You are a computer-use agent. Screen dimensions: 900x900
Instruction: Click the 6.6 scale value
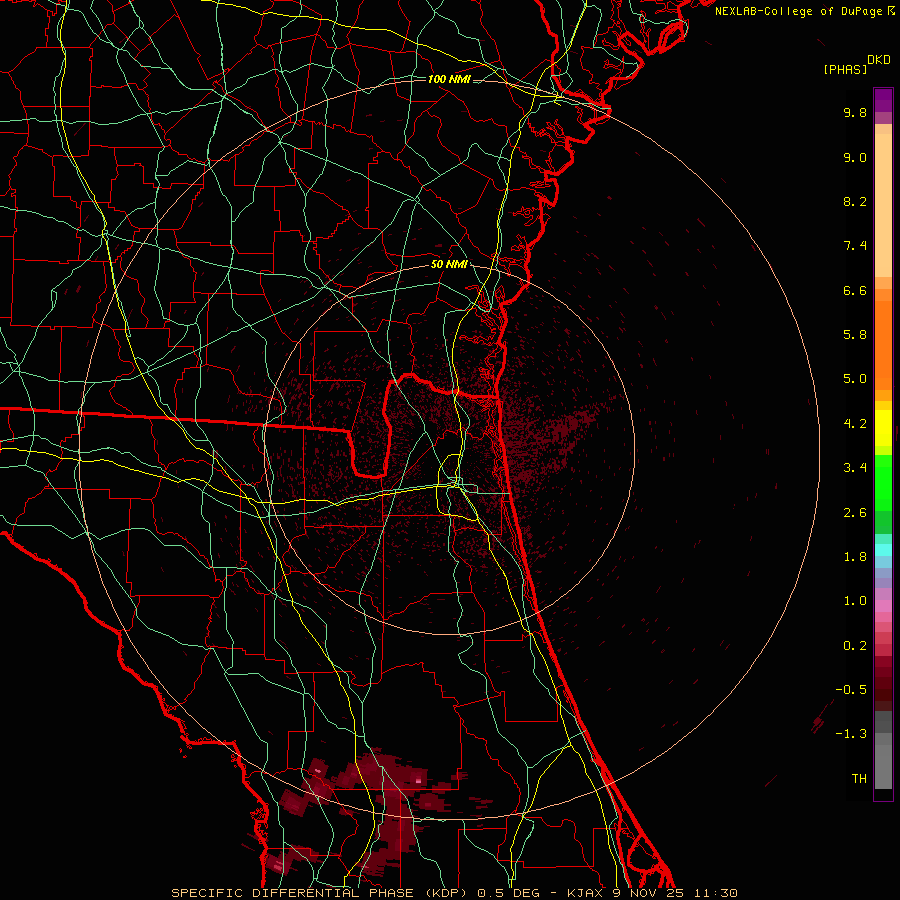pos(855,290)
